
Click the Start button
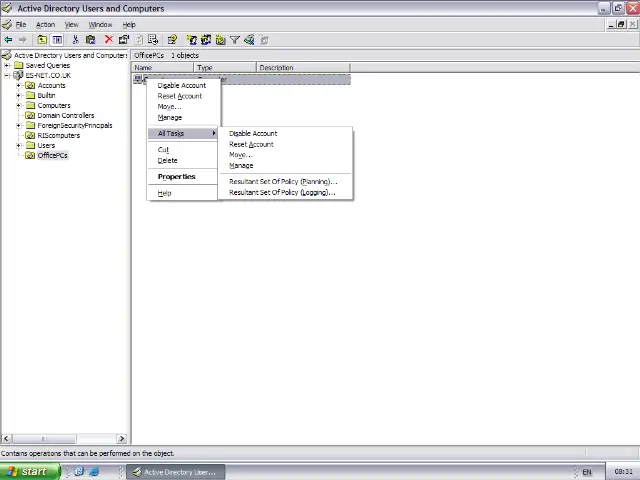coord(30,471)
